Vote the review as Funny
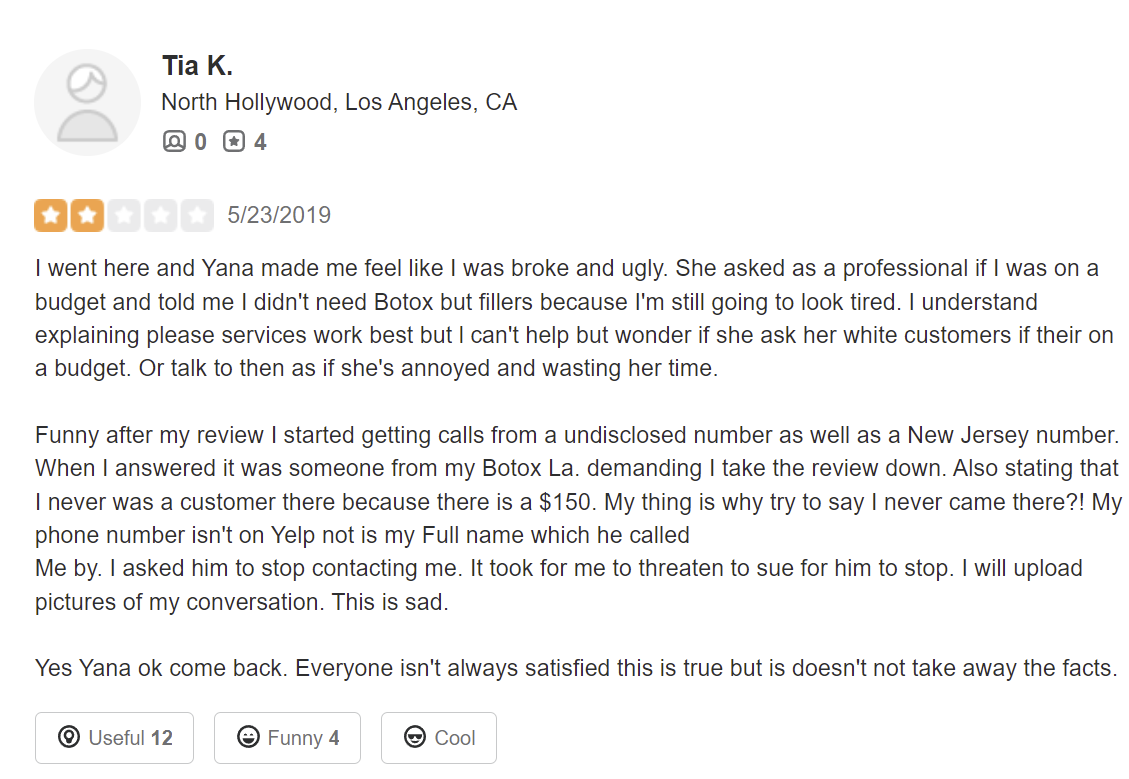 click(x=287, y=738)
